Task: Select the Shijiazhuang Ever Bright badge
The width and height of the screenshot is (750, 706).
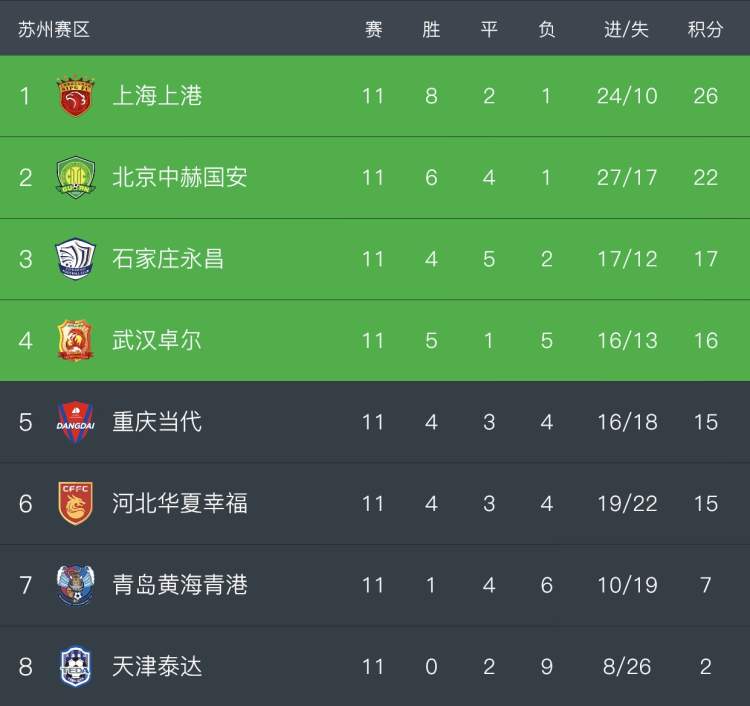Action: pyautogui.click(x=76, y=259)
